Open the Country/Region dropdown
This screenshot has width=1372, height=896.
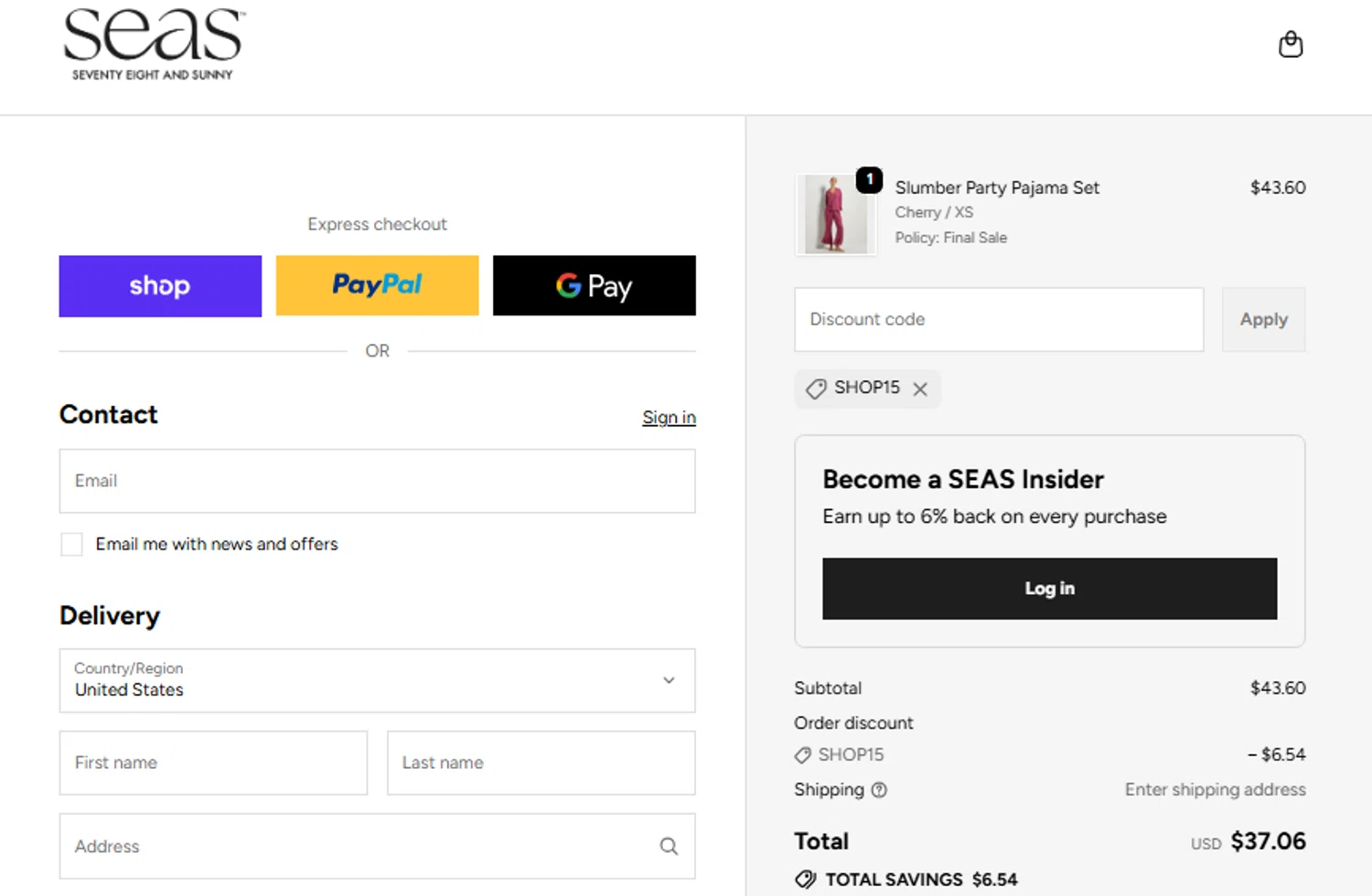[x=377, y=680]
